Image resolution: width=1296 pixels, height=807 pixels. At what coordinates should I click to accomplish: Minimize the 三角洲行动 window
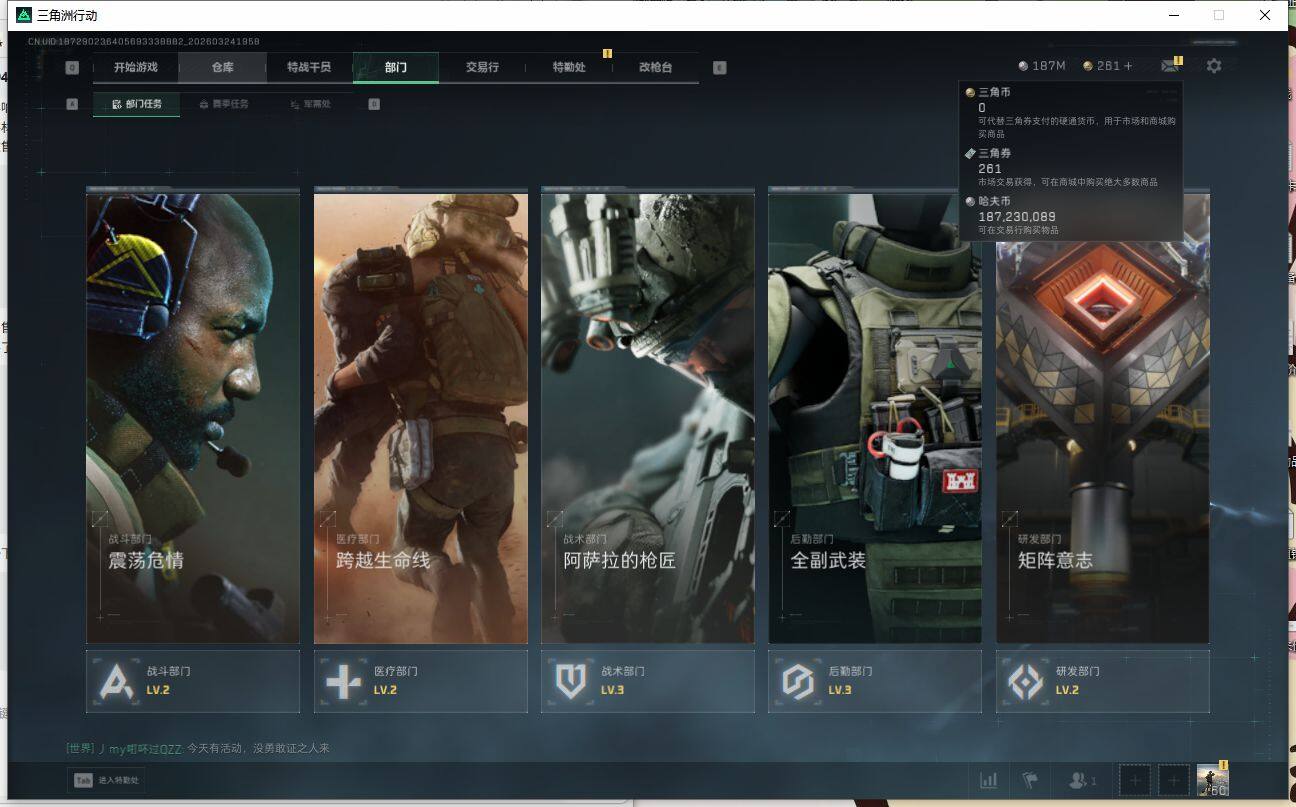[1173, 15]
